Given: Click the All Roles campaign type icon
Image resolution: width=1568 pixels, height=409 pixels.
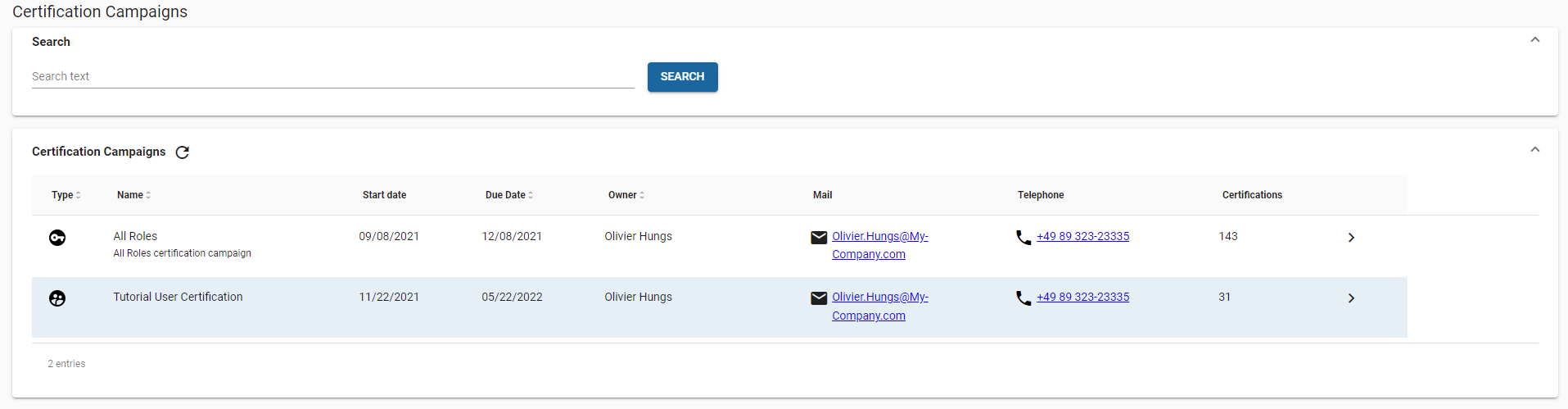Looking at the screenshot, I should [x=57, y=238].
